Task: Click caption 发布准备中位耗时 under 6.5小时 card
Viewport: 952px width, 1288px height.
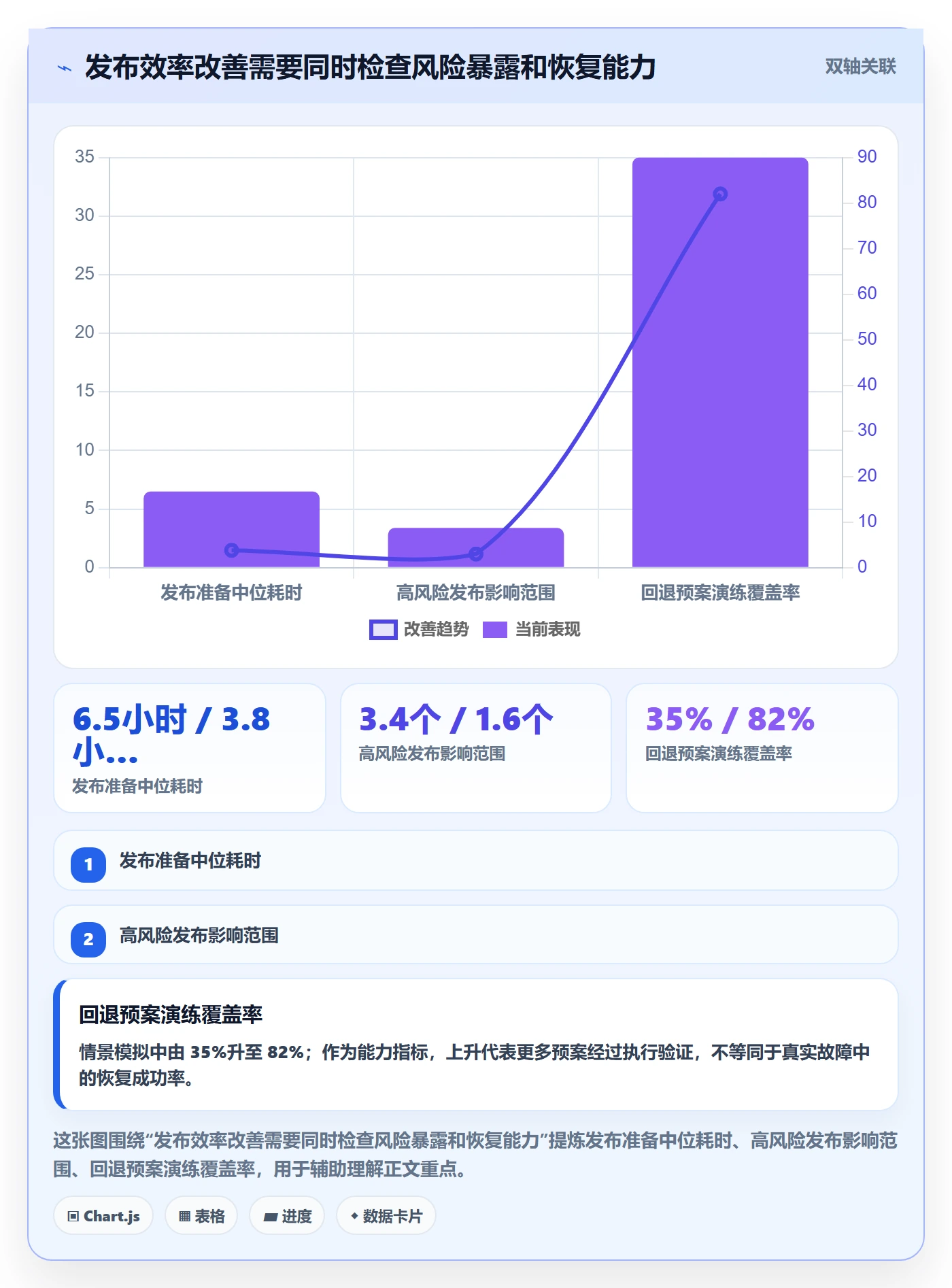Action: pos(137,786)
